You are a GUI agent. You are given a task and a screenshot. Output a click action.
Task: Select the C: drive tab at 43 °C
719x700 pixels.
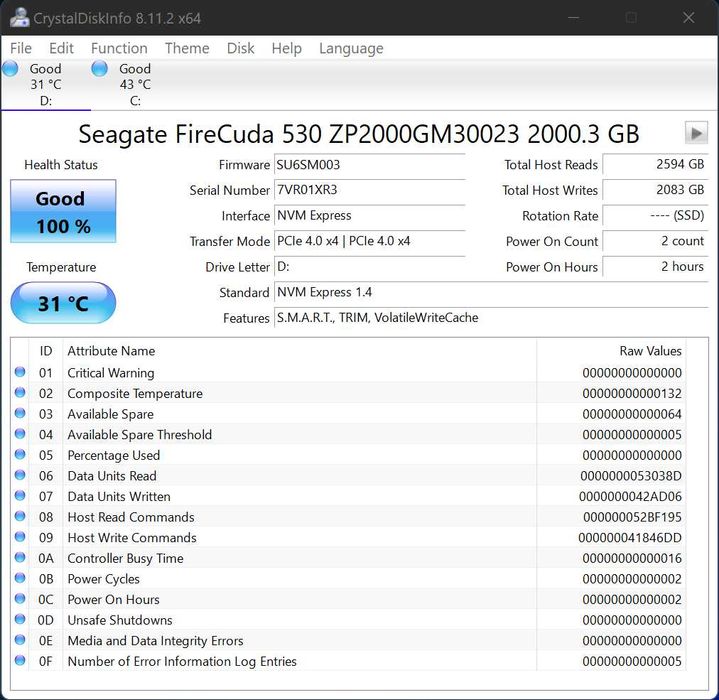click(135, 85)
